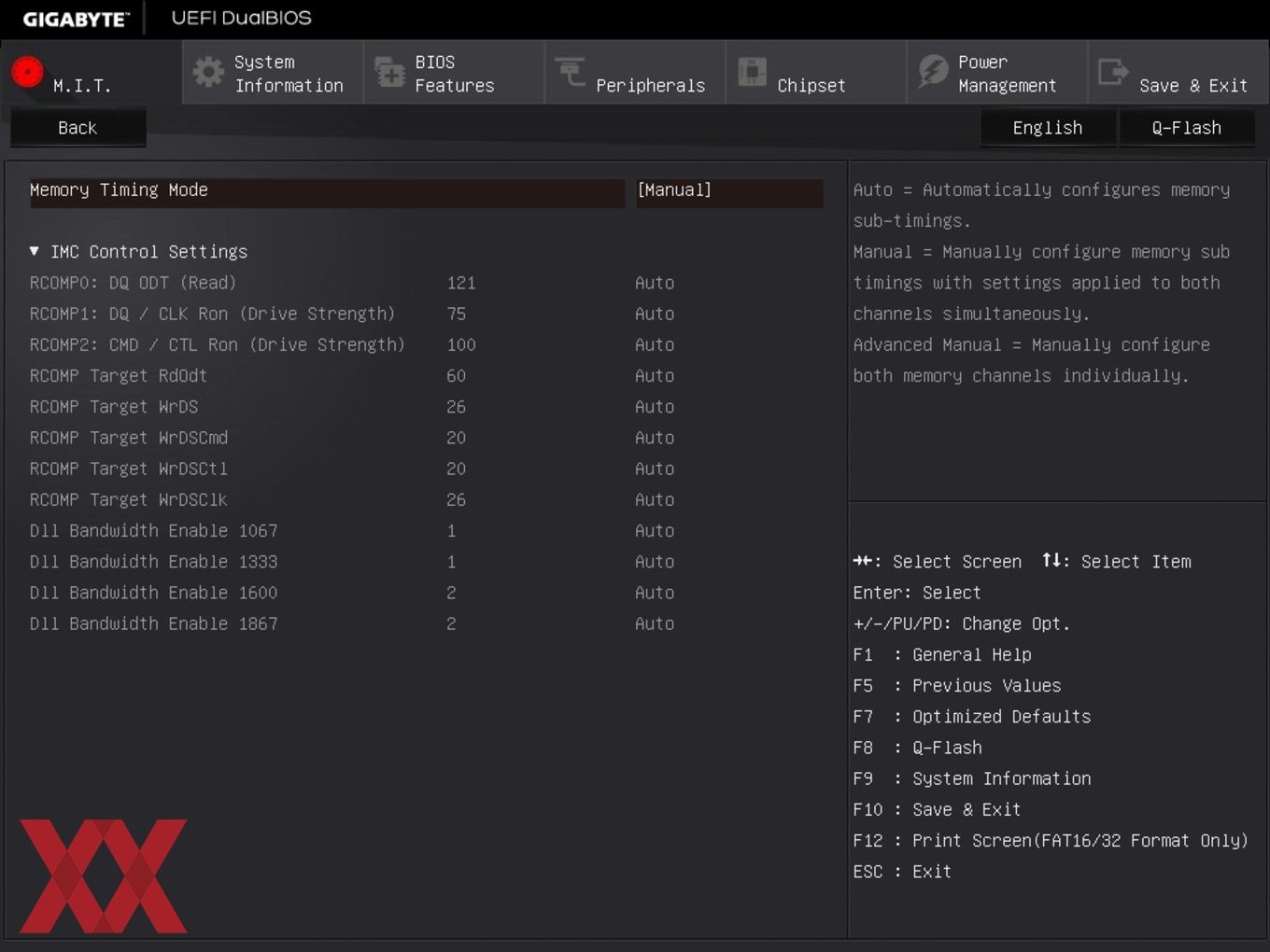Change Auto setting for RCOMP2: CMD / CTL Ron

point(655,344)
